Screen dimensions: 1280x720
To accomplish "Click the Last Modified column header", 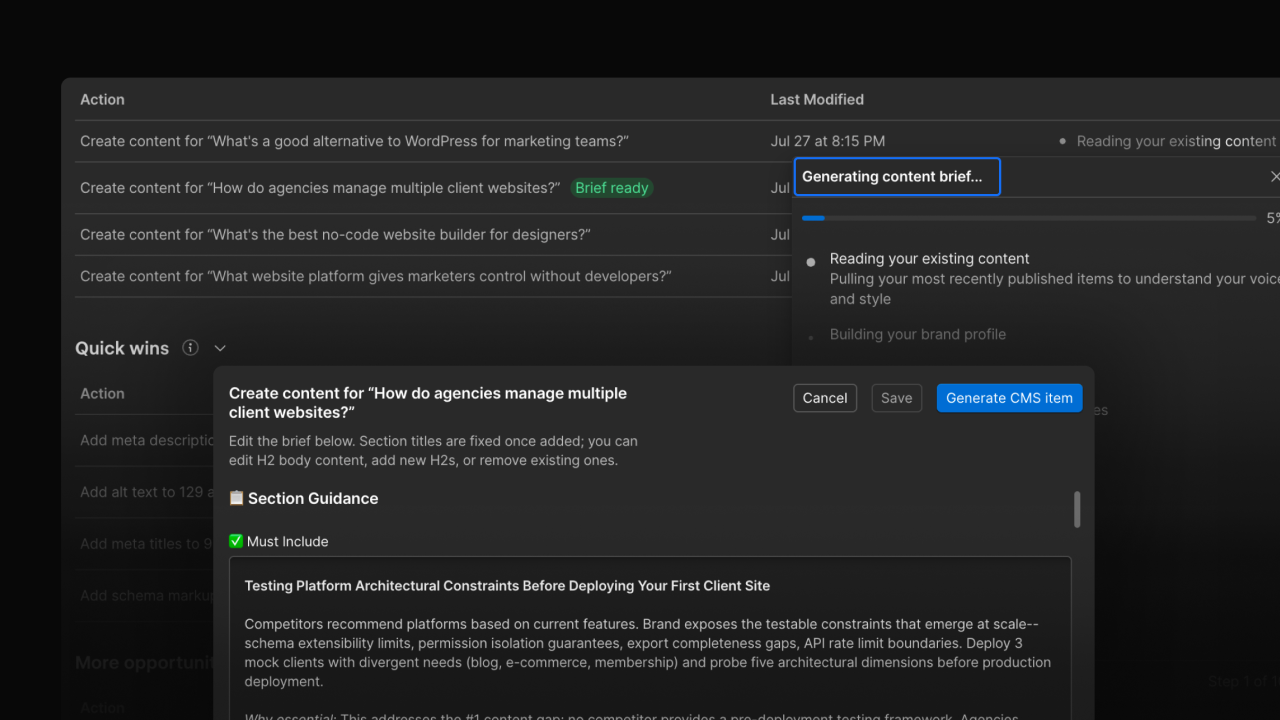I will pos(817,100).
